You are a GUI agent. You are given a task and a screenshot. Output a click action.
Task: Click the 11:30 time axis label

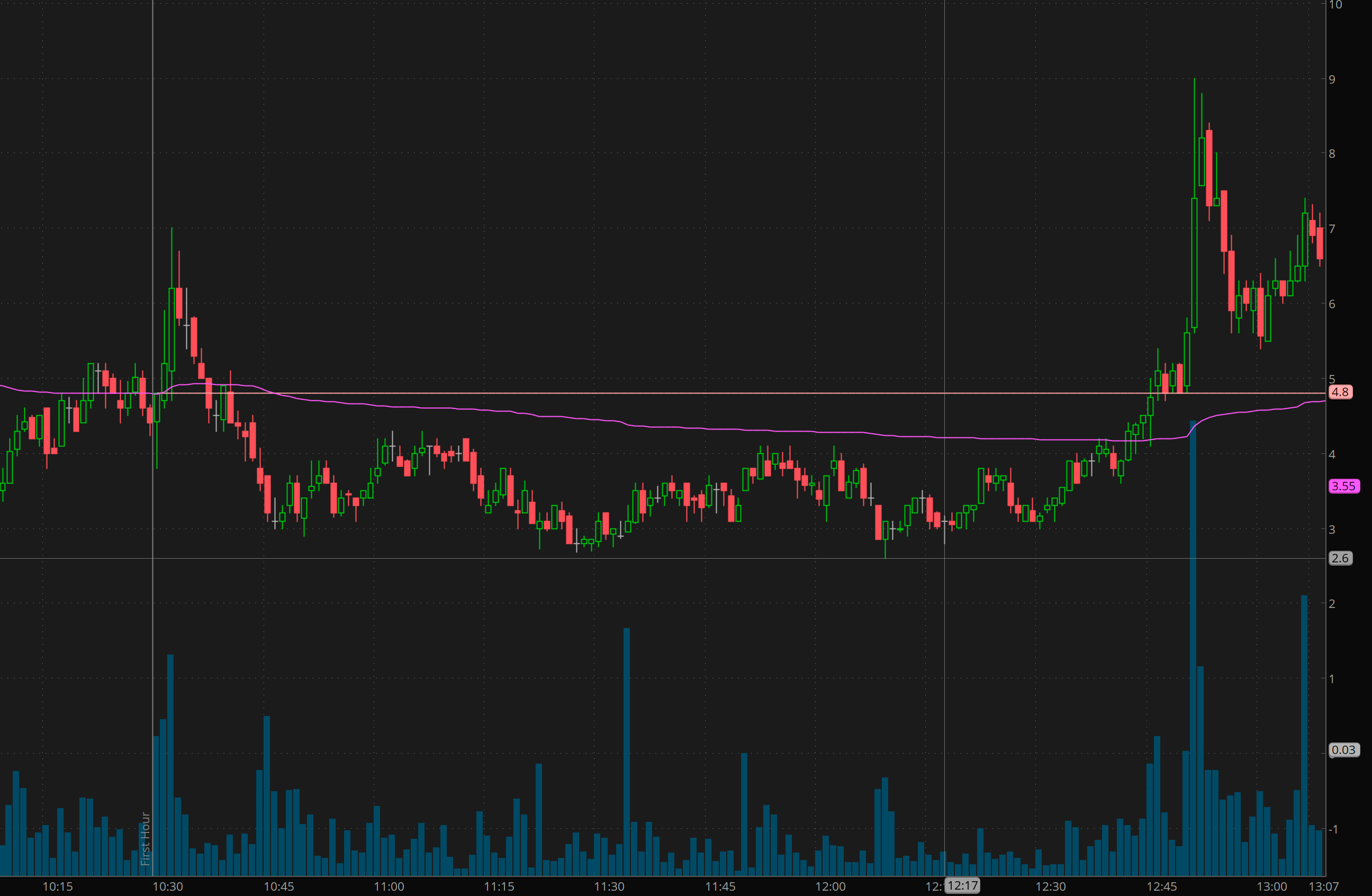tap(609, 887)
